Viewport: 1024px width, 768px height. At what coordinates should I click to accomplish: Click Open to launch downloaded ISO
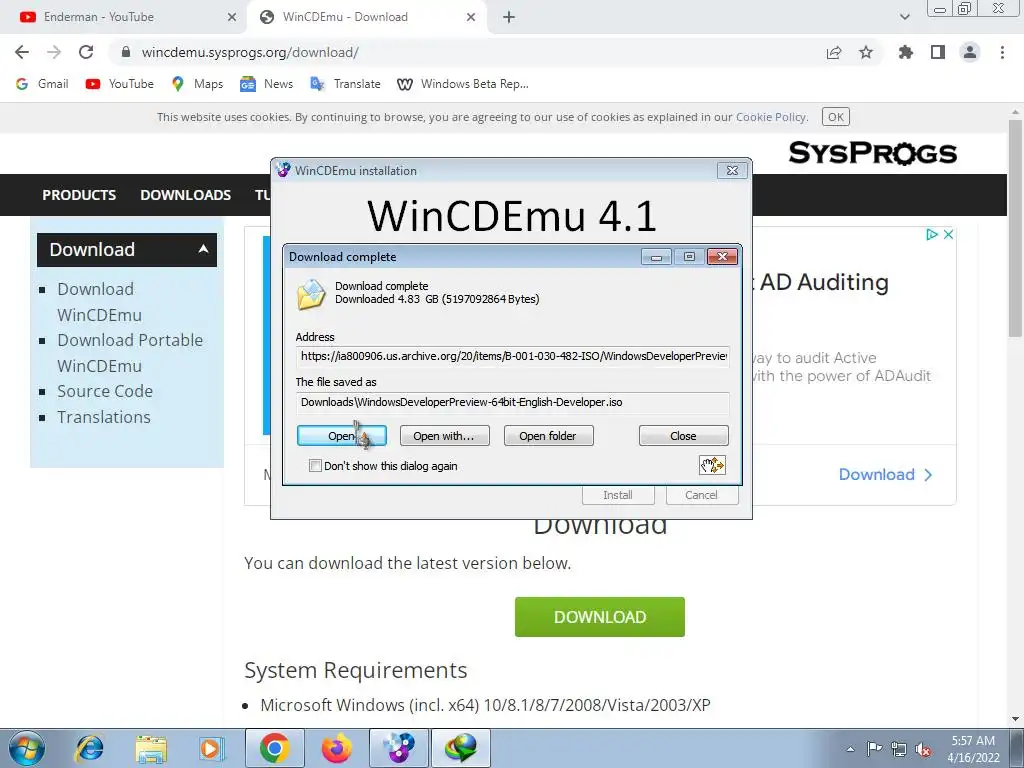[x=342, y=436]
